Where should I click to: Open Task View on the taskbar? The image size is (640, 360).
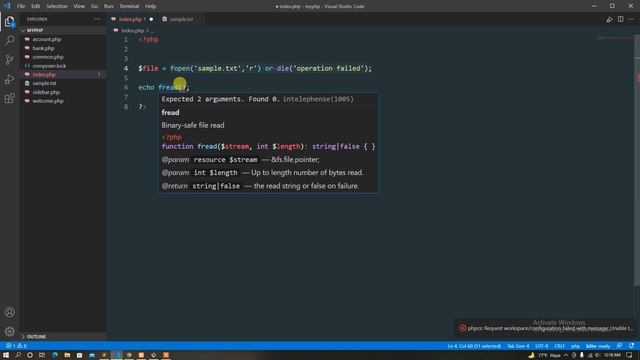[x=42, y=355]
